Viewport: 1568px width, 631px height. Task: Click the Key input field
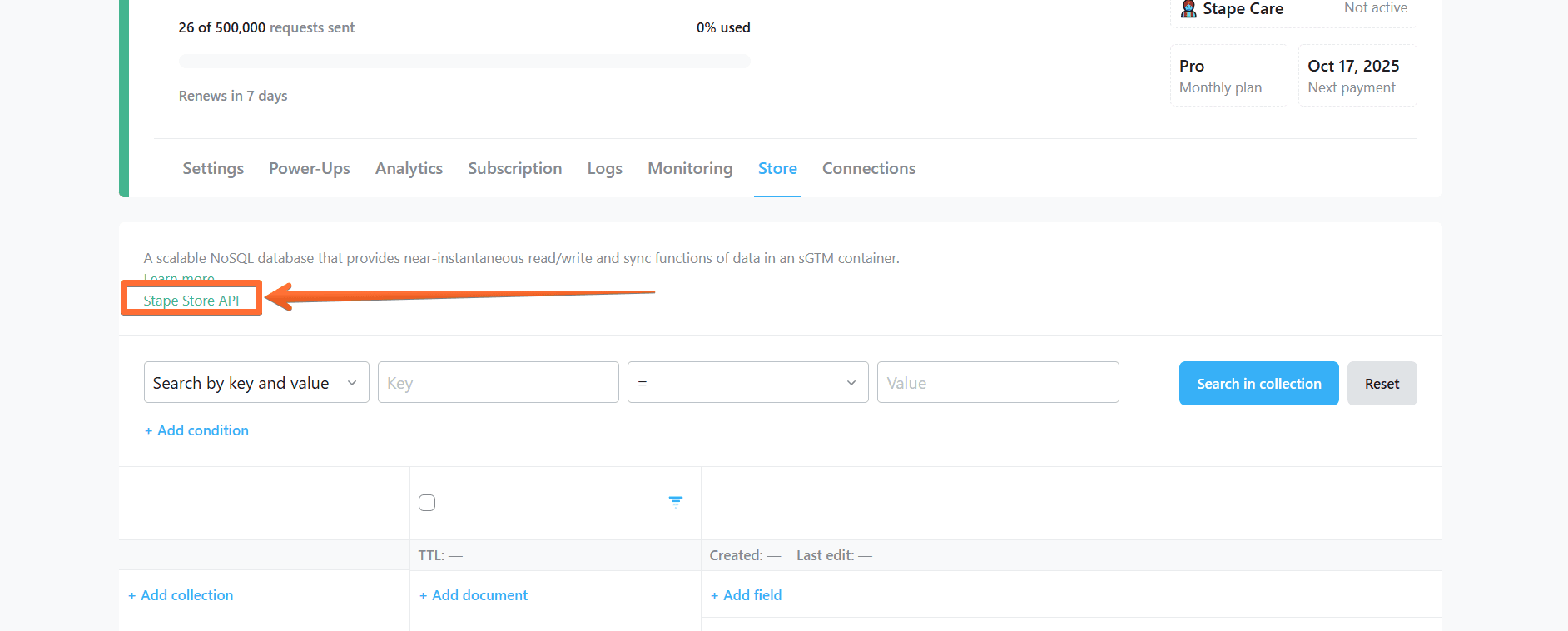[x=498, y=383]
